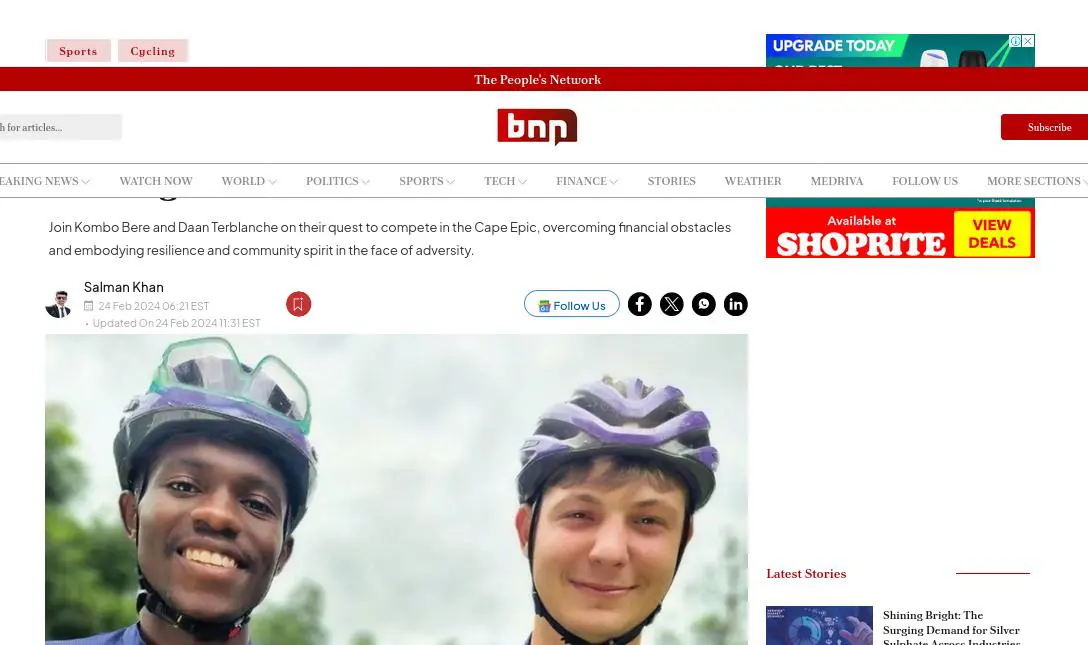Click the Subscribe button
1088x645 pixels.
click(x=1044, y=127)
